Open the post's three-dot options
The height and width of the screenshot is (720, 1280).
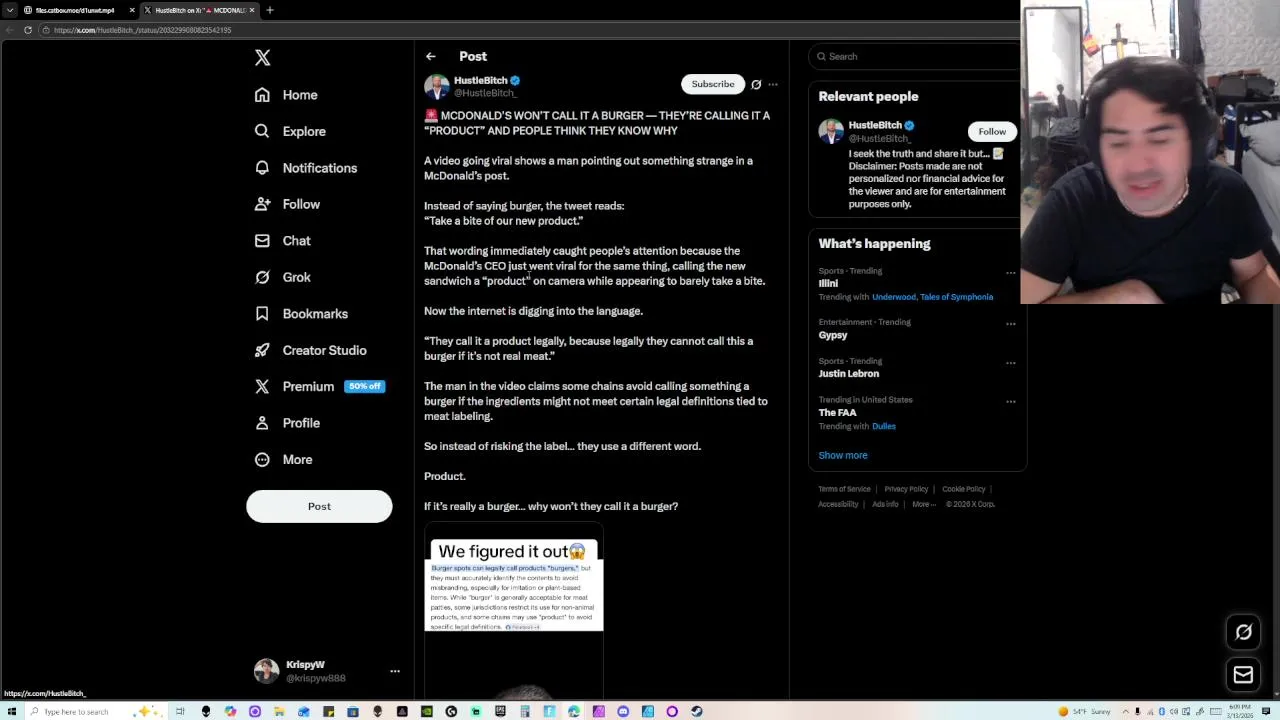pyautogui.click(x=773, y=85)
